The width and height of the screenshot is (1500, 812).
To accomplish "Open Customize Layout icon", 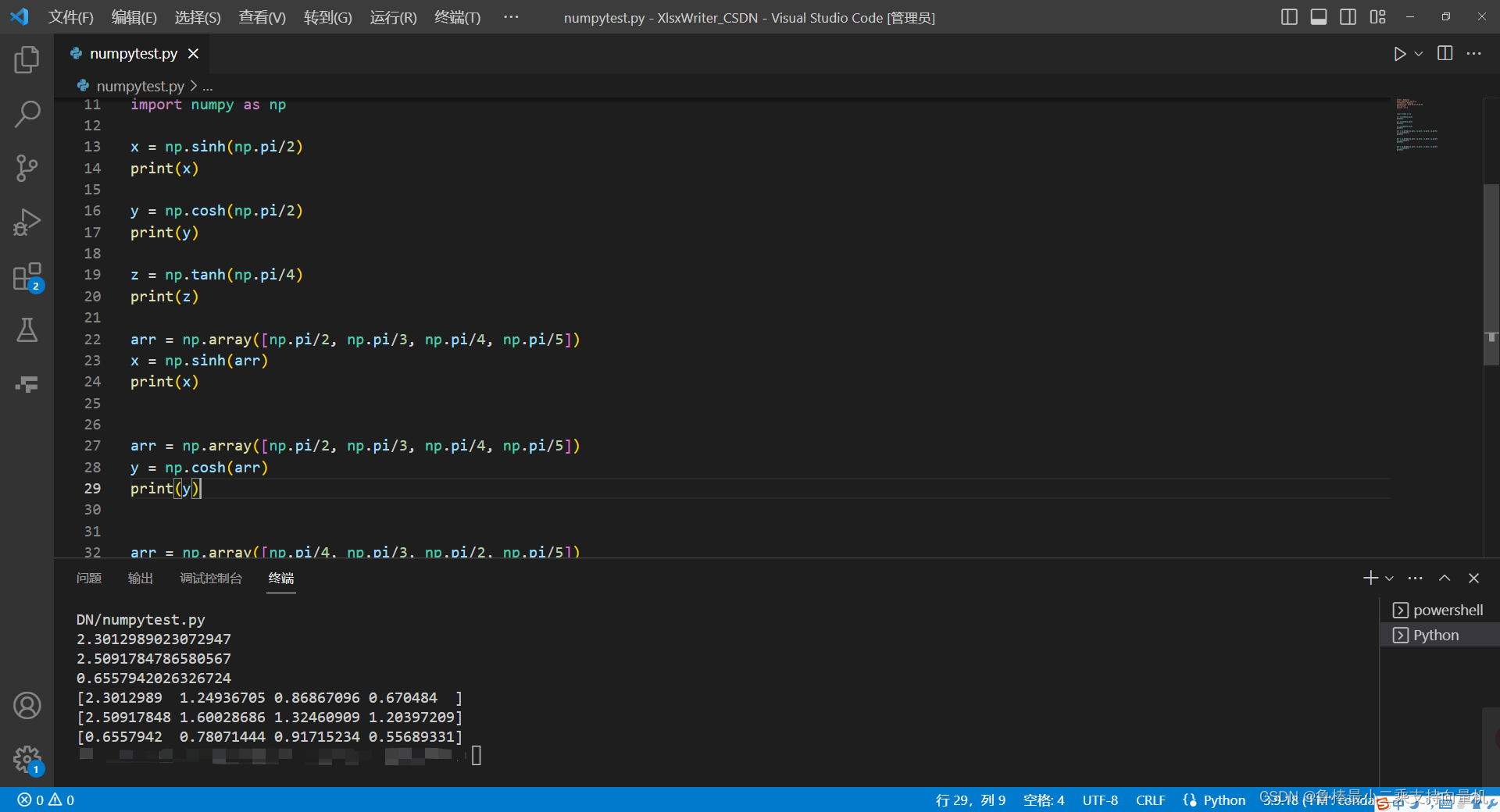I will coord(1377,17).
